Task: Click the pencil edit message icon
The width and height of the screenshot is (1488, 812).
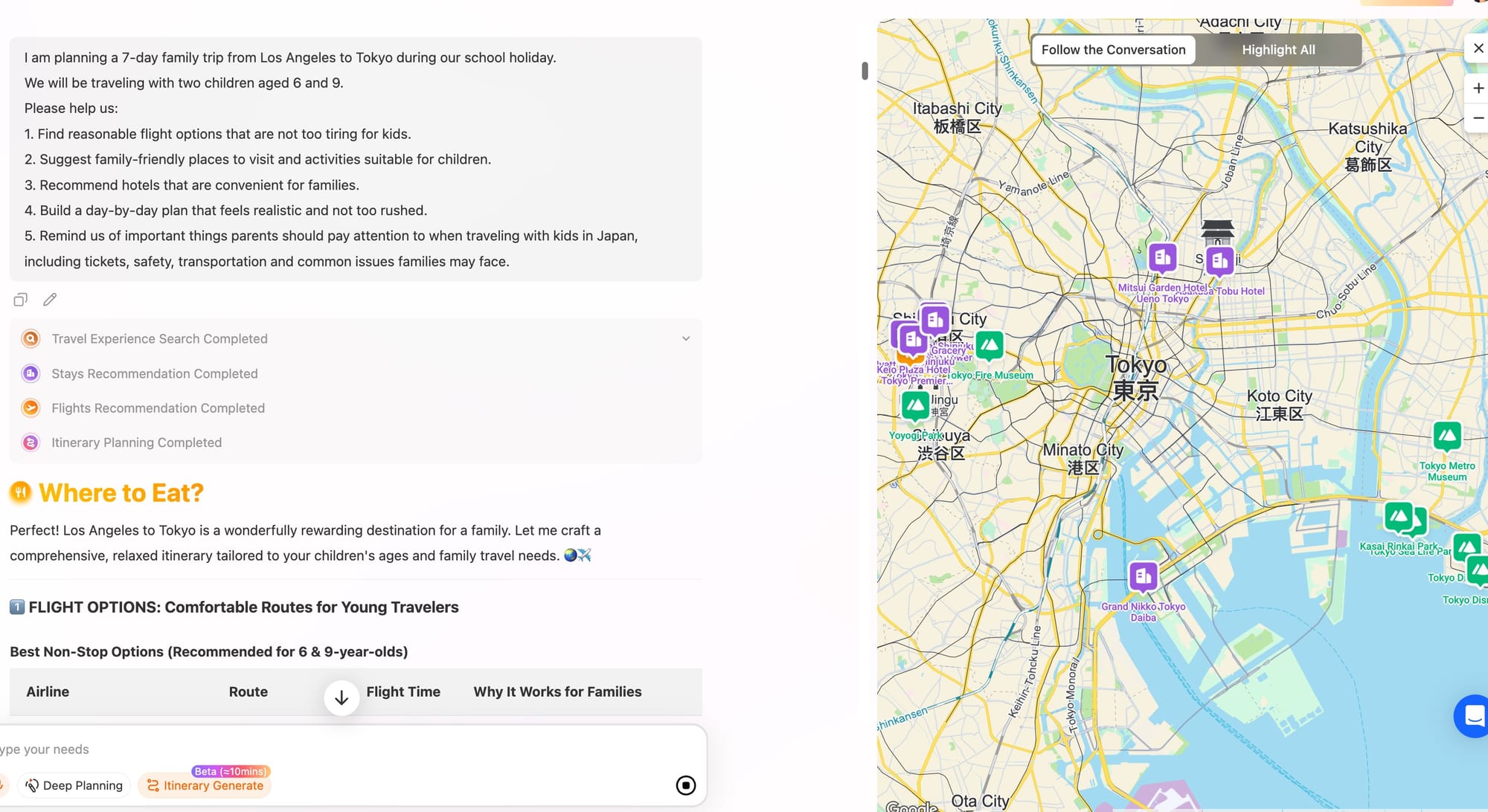Action: [x=50, y=300]
